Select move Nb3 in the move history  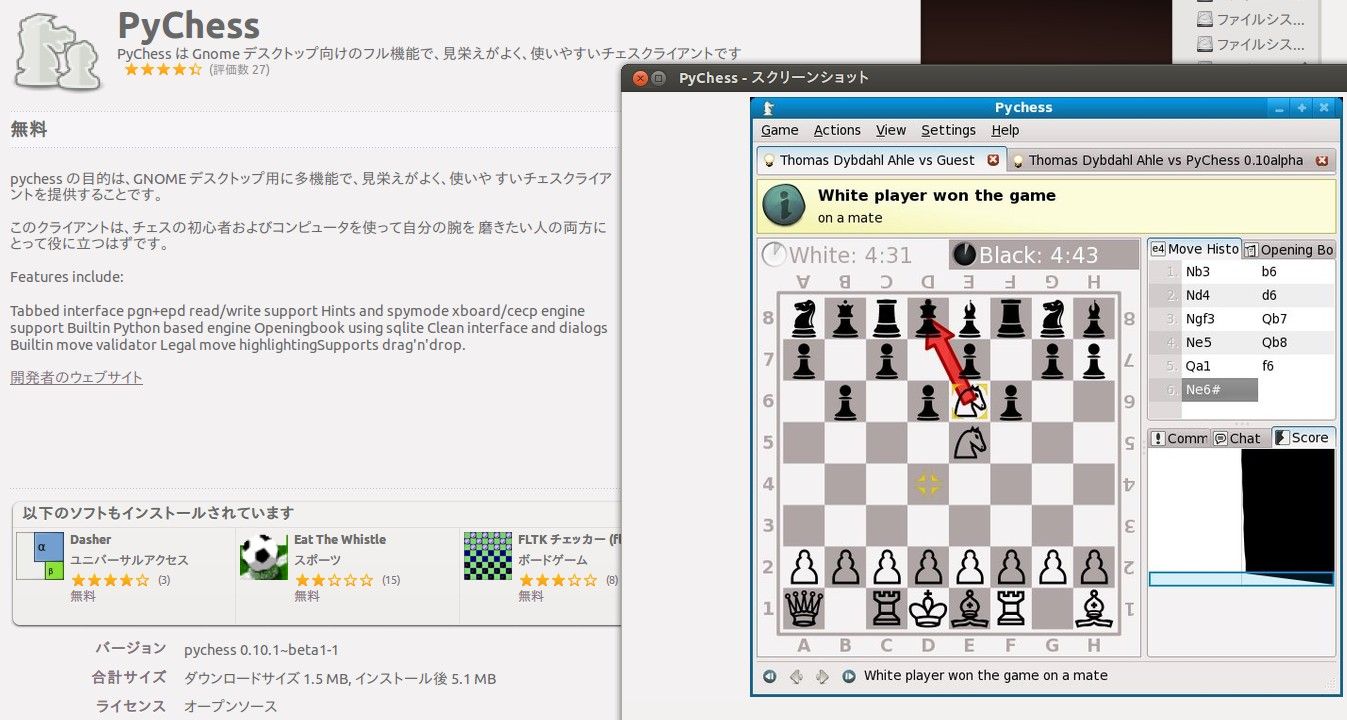[x=1198, y=272]
